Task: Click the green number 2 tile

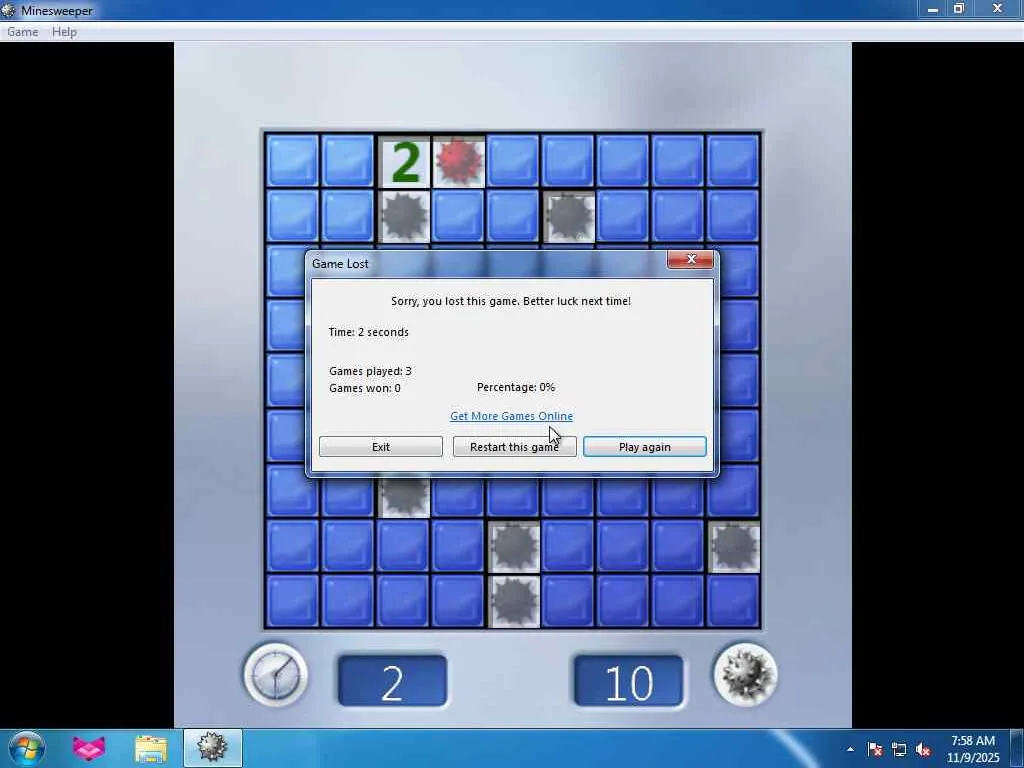Action: point(404,161)
